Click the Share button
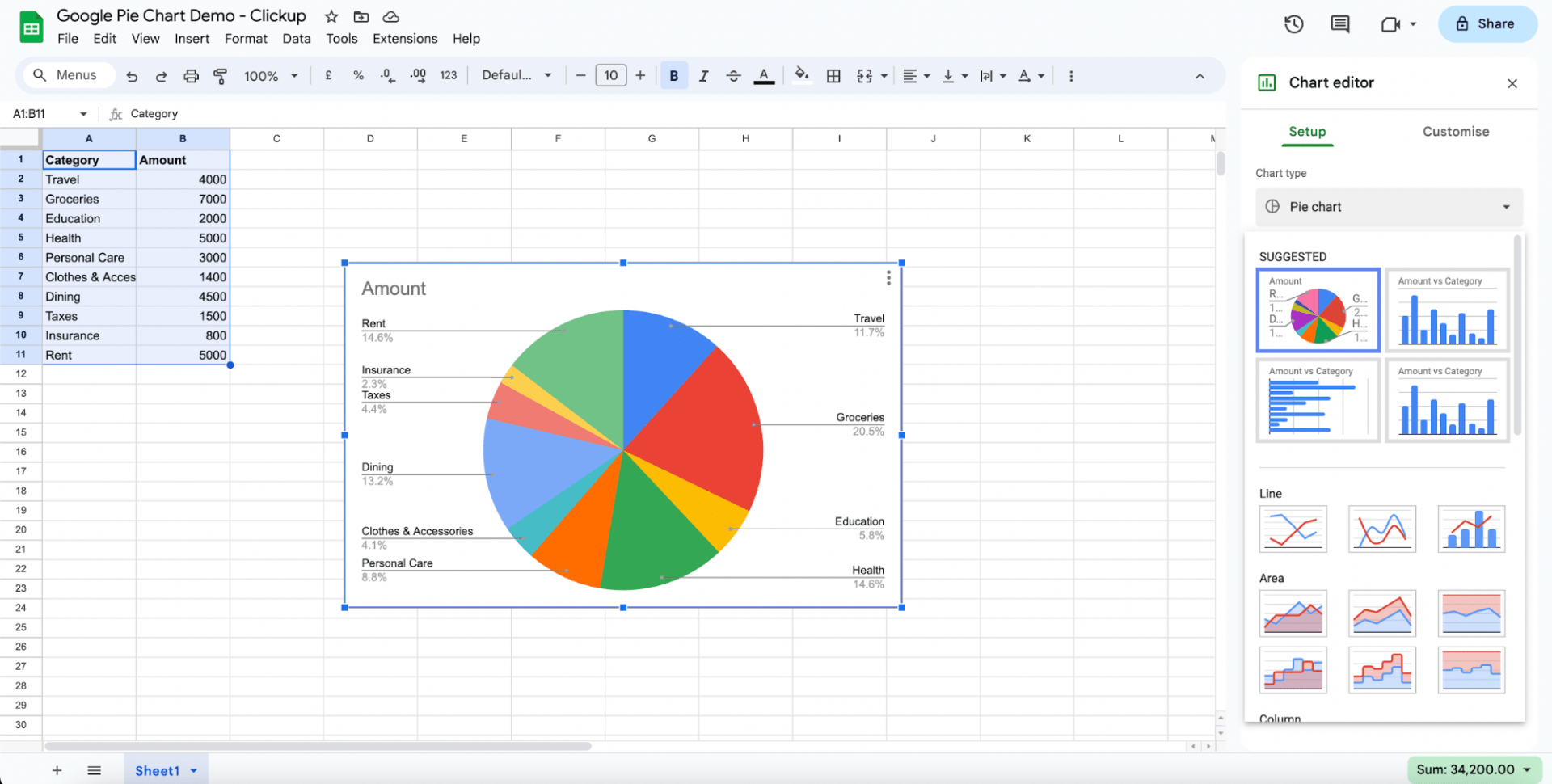The image size is (1552, 784). point(1487,24)
